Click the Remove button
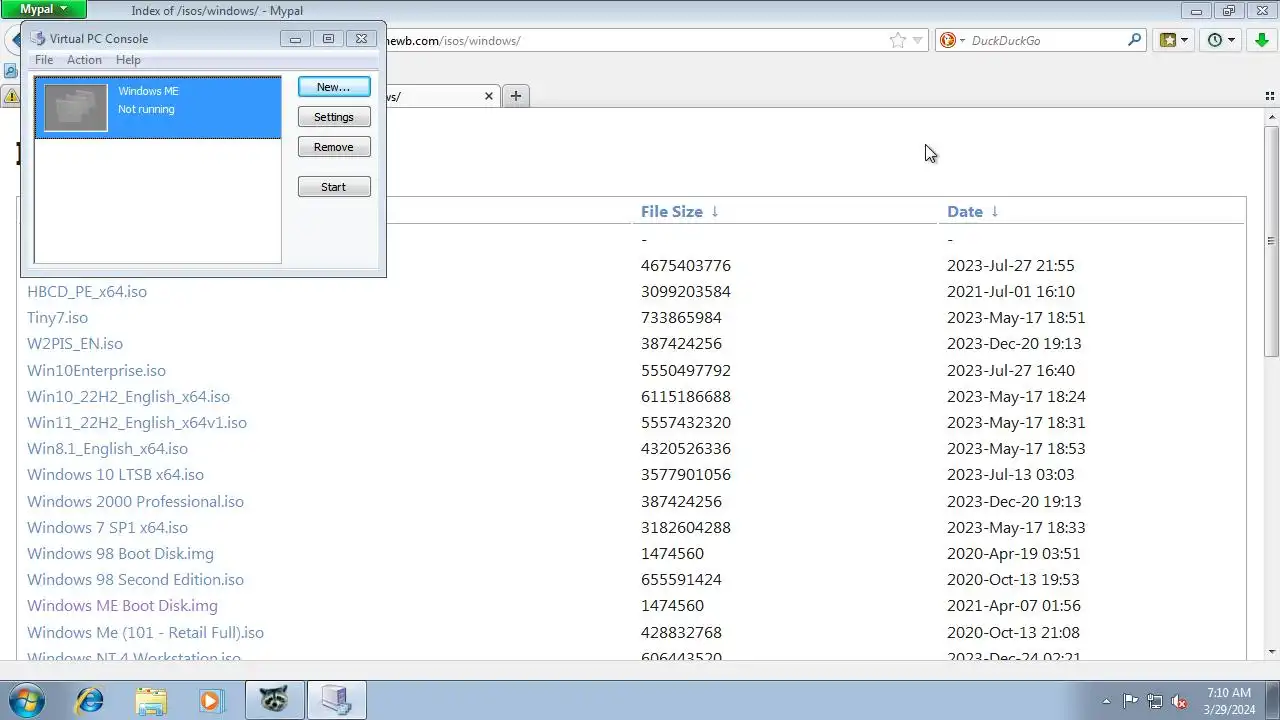This screenshot has height=720, width=1280. pyautogui.click(x=334, y=147)
